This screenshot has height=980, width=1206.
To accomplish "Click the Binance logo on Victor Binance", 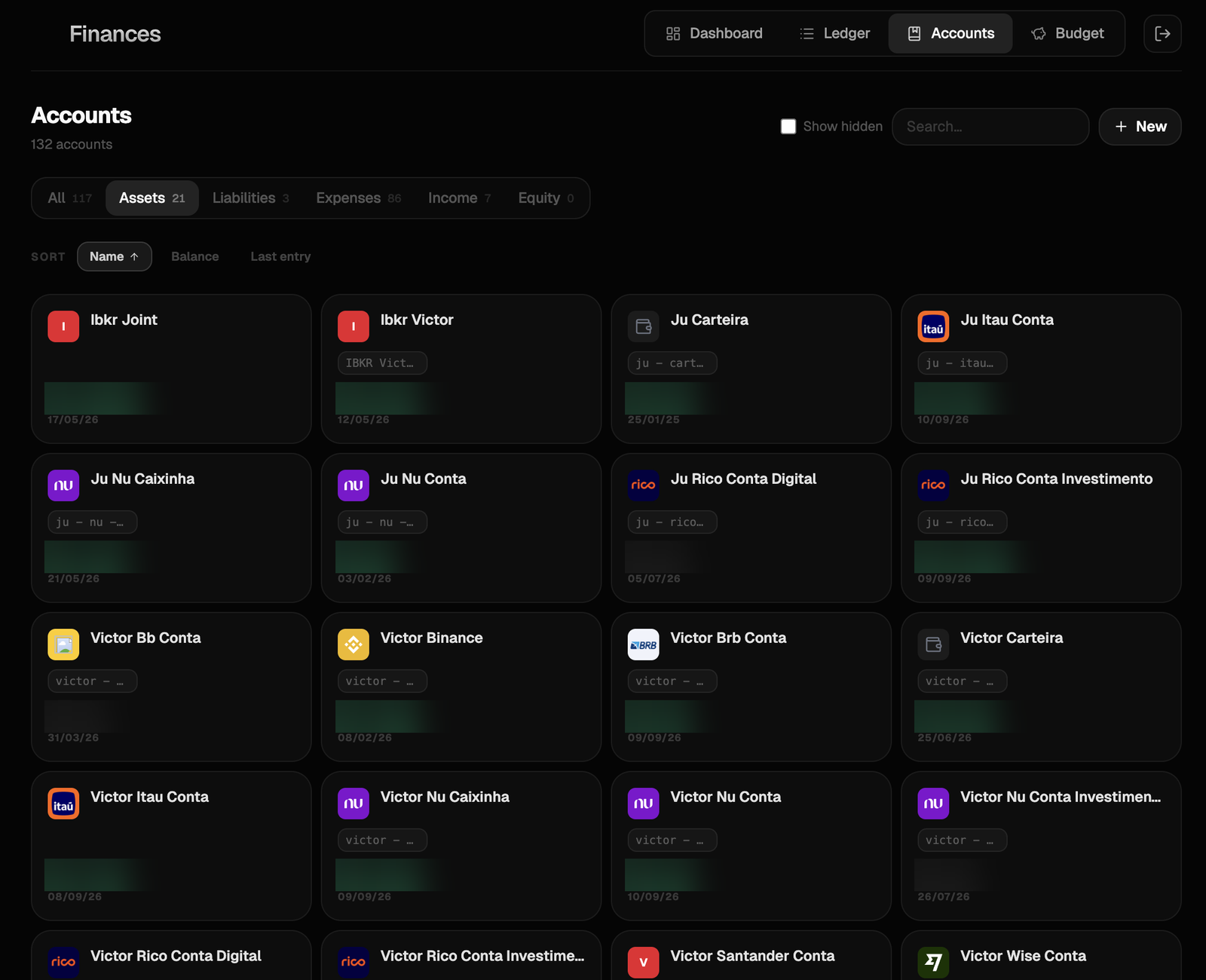I will point(354,645).
